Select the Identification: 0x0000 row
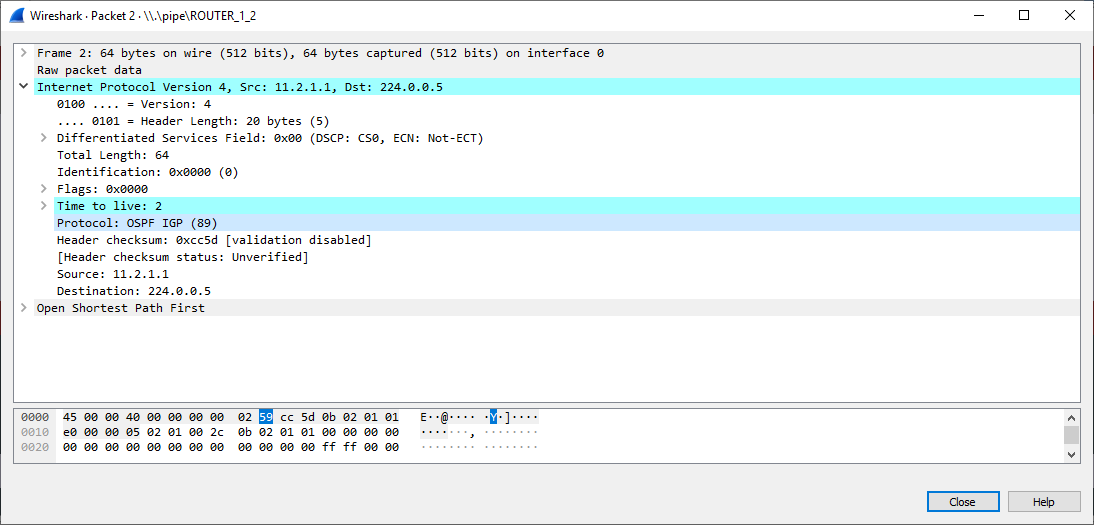1094x525 pixels. click(567, 172)
